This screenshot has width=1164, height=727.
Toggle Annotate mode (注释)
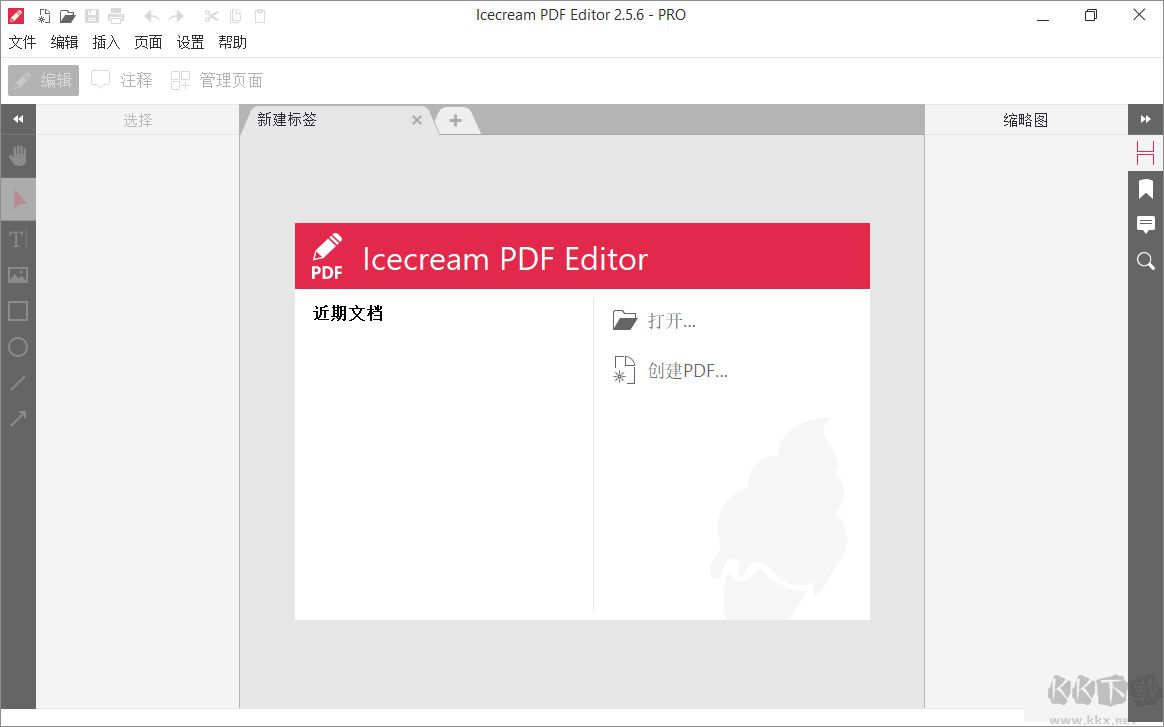122,80
